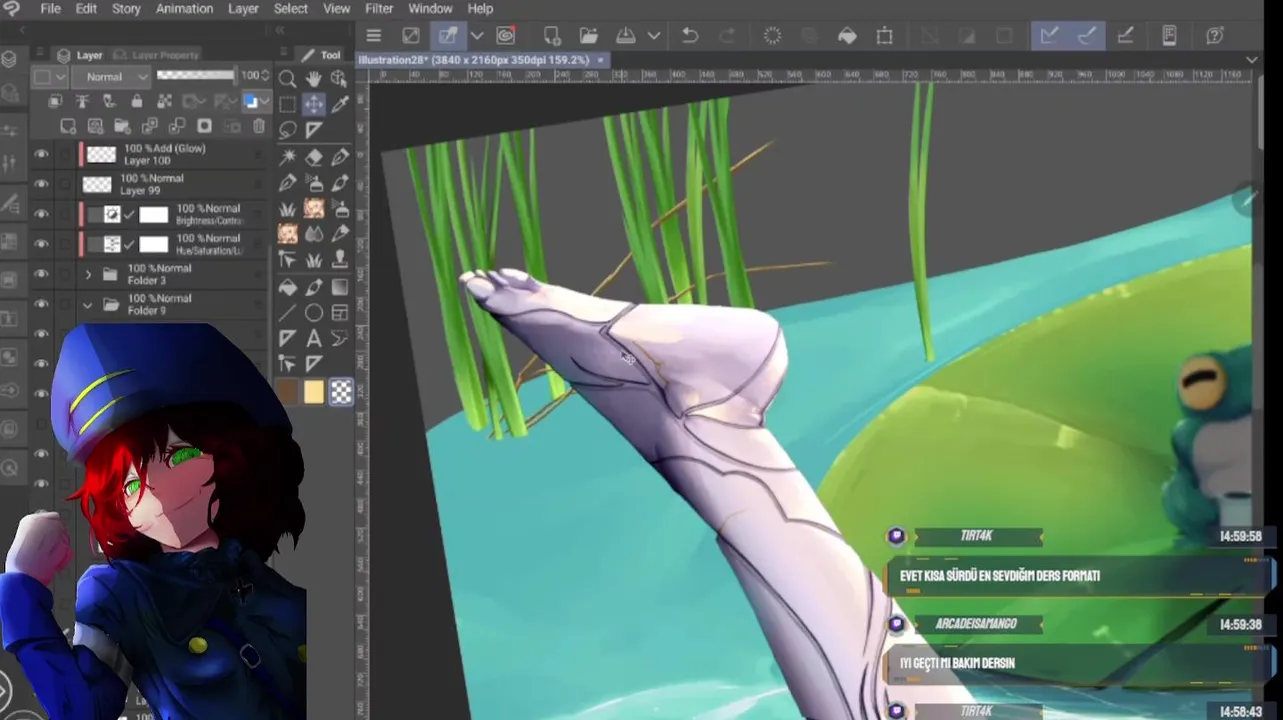Click the Lock layer padlock icon
1283x720 pixels.
click(x=136, y=101)
